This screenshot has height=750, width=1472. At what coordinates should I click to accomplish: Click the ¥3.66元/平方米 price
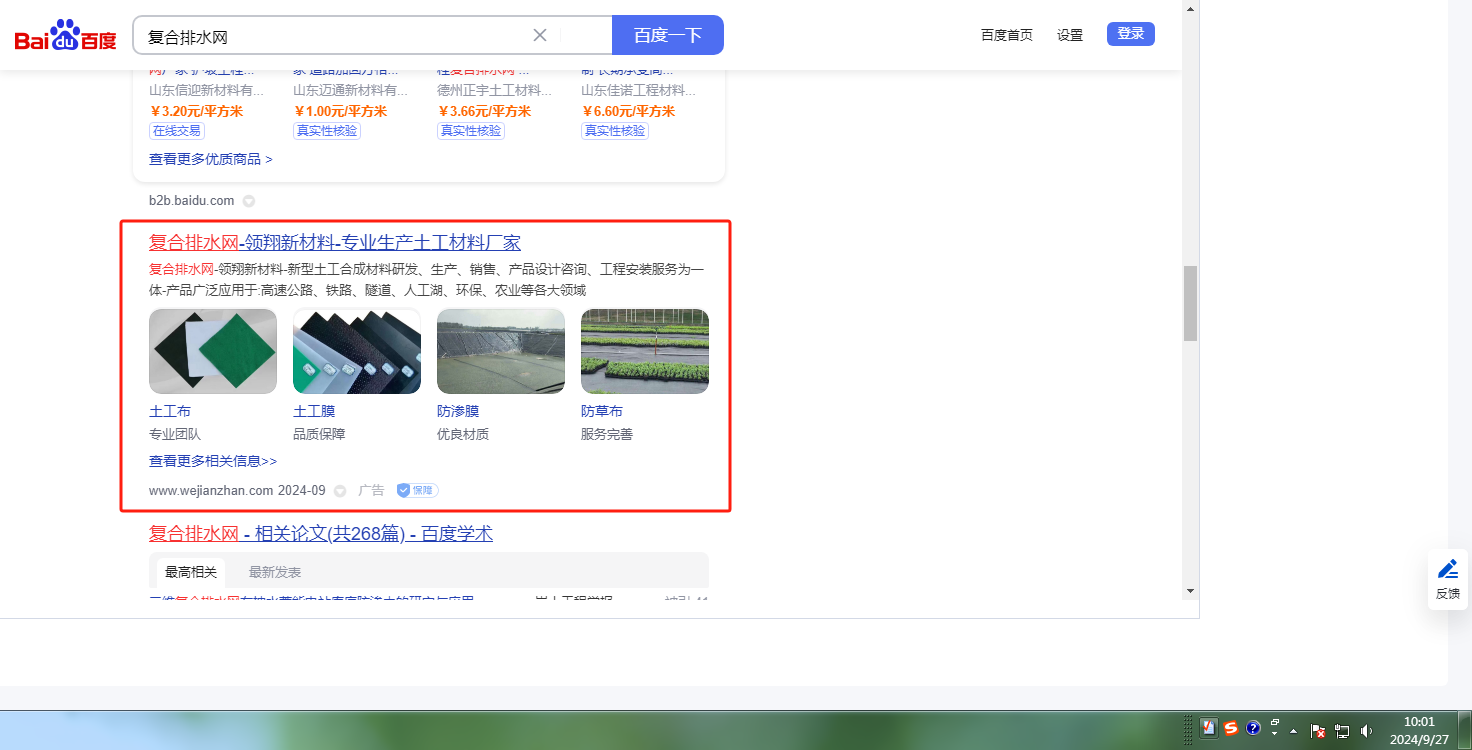(484, 111)
